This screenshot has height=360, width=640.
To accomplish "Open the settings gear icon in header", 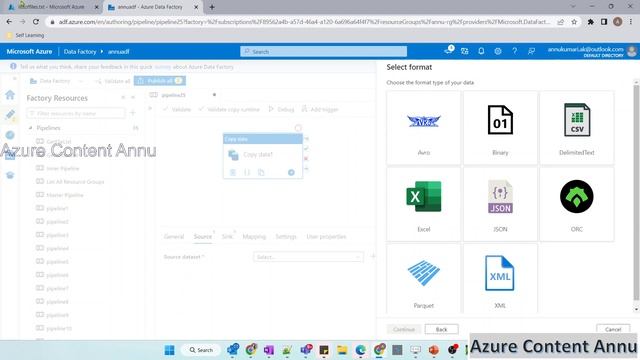I will pyautogui.click(x=498, y=51).
